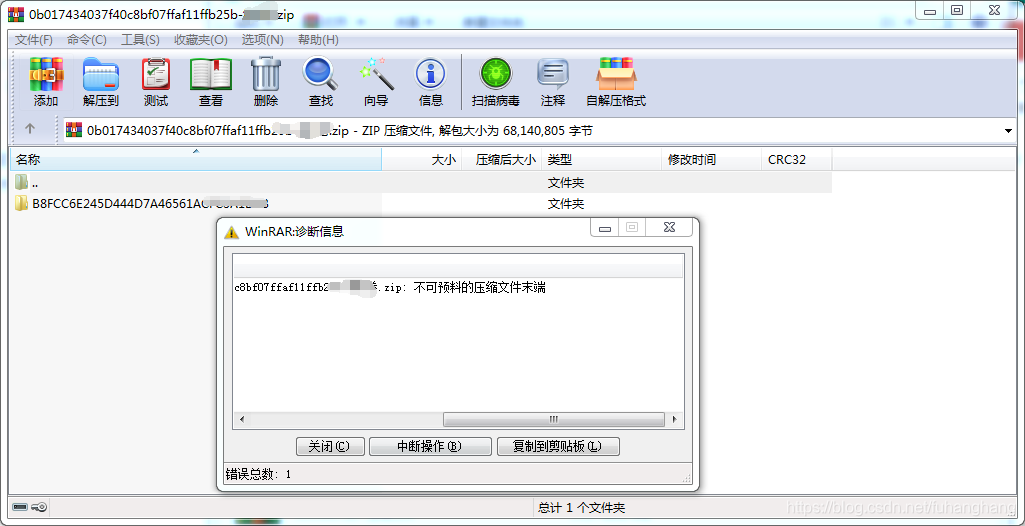Open the 查找 (Find) magnifier tool
Screen dimensions: 1025x526
click(x=321, y=82)
